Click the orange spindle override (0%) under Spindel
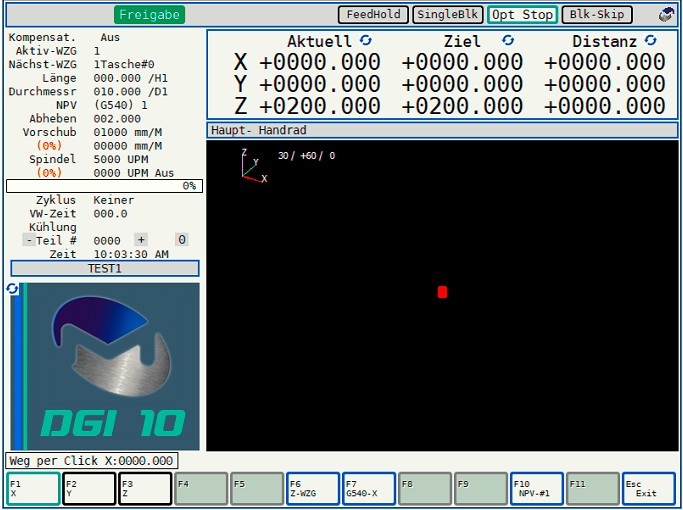 (x=49, y=173)
